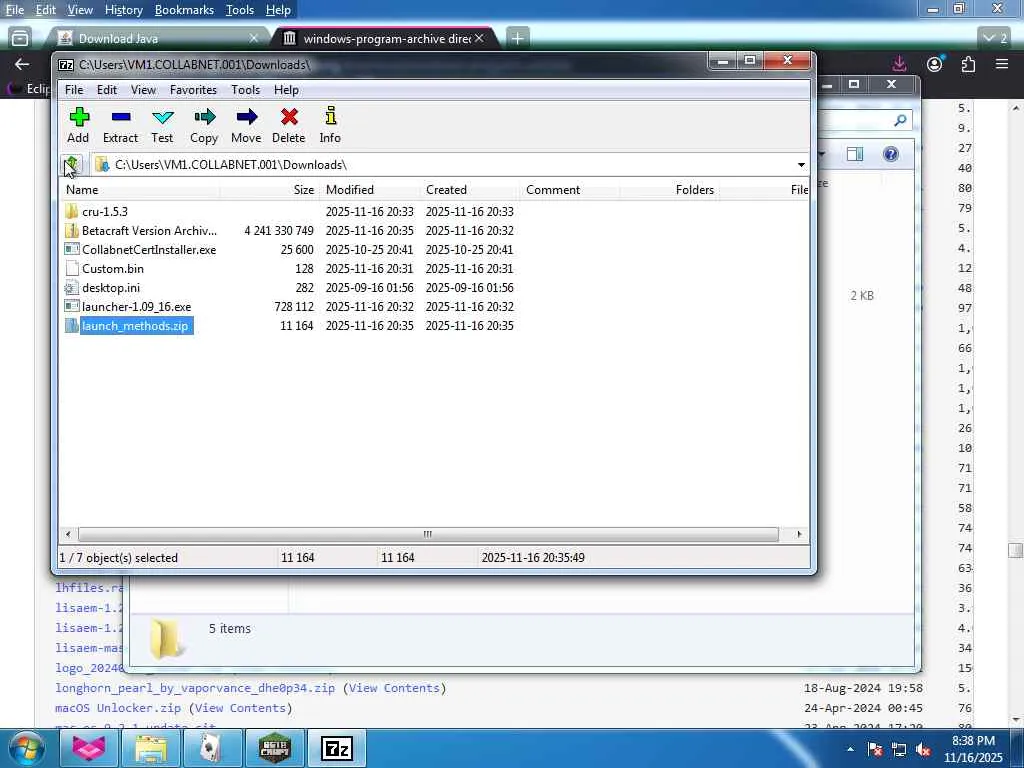Click the Copy toolbar icon

(204, 125)
